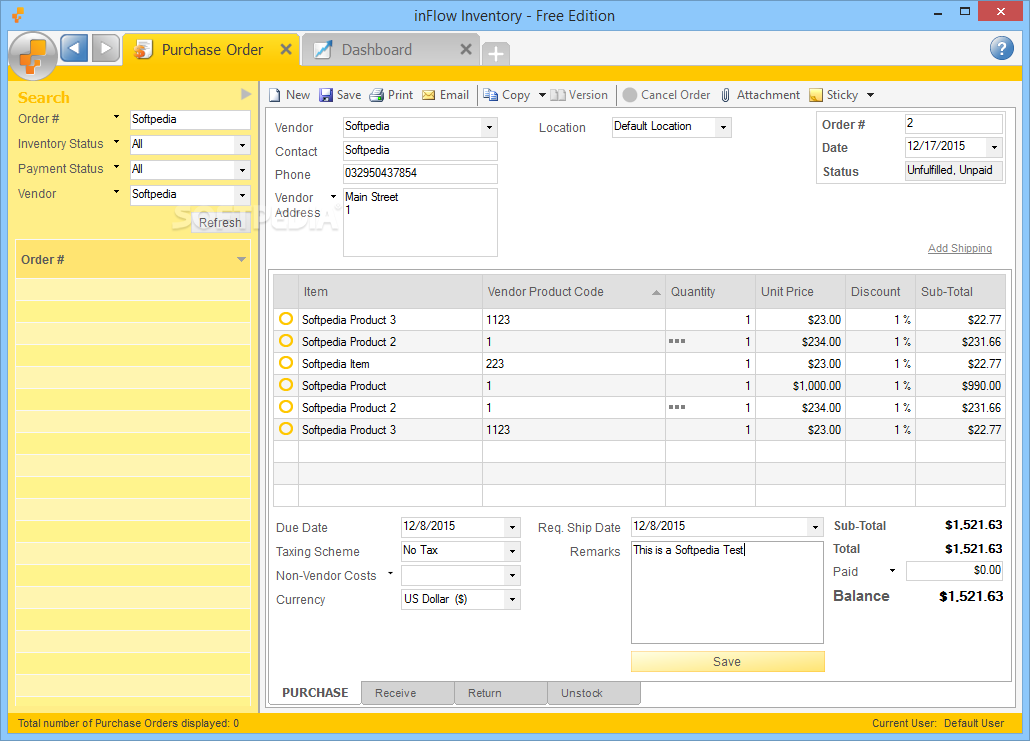This screenshot has width=1030, height=741.
Task: Click the search Order # input field
Action: pos(190,120)
